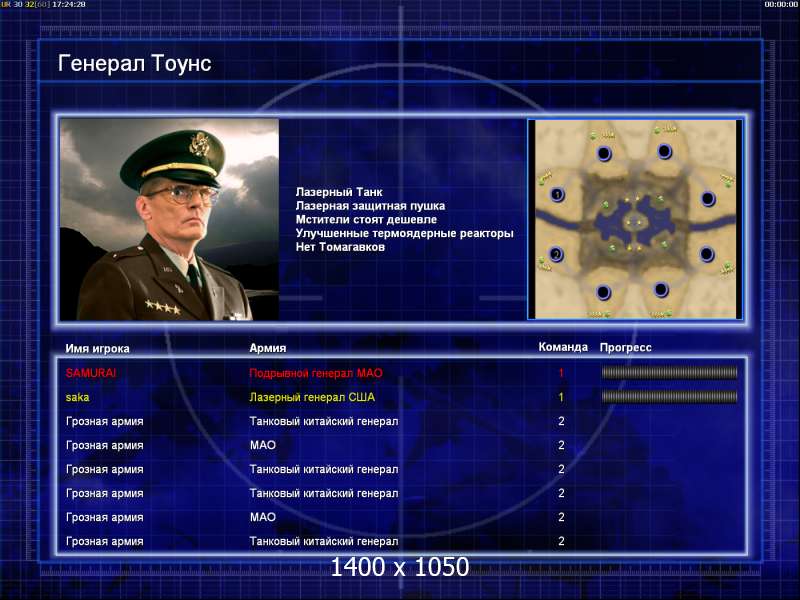Select start position marker numbered 1 on map
This screenshot has height=600, width=800.
click(557, 194)
